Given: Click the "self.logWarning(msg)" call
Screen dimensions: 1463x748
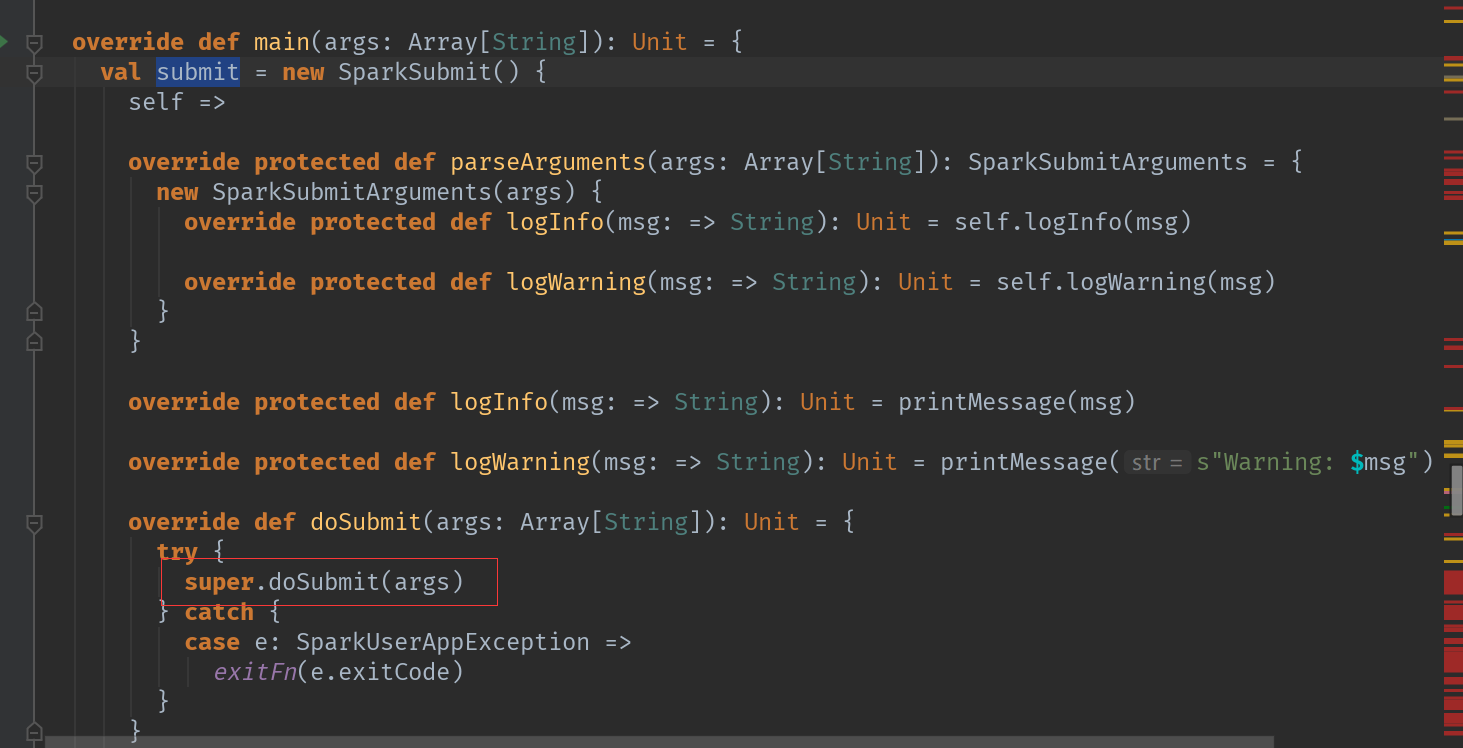Looking at the screenshot, I should click(1136, 282).
